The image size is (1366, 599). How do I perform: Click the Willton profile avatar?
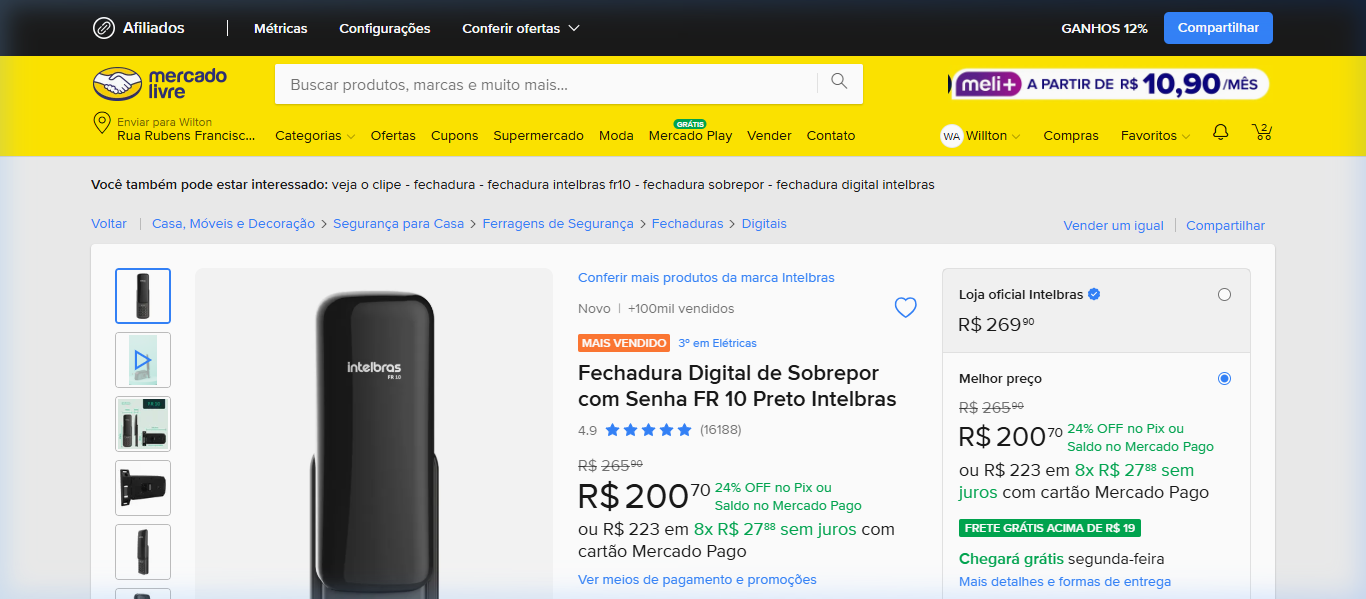pos(952,136)
